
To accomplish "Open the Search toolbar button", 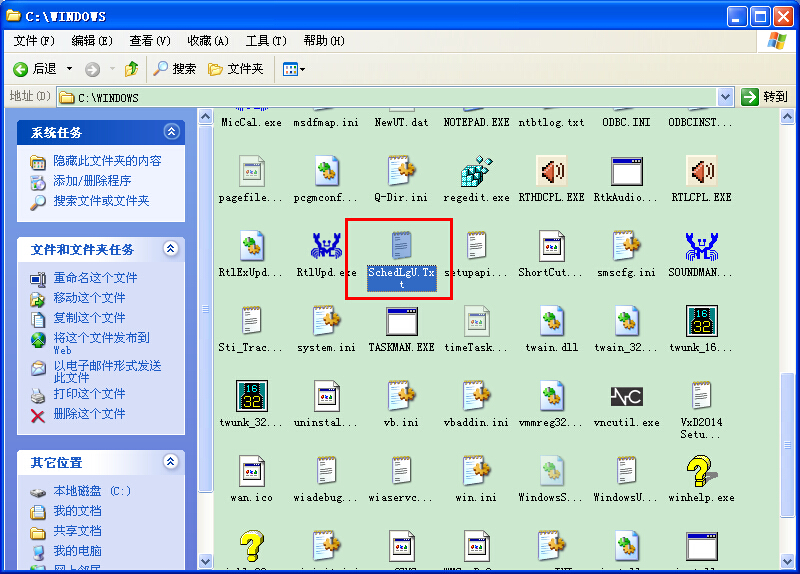I will click(174, 69).
